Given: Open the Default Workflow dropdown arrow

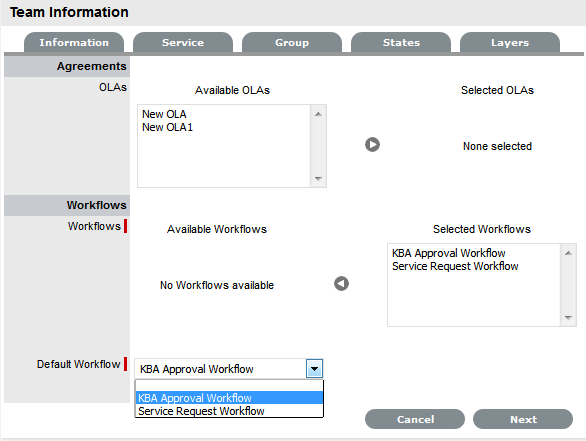Looking at the screenshot, I should [314, 369].
